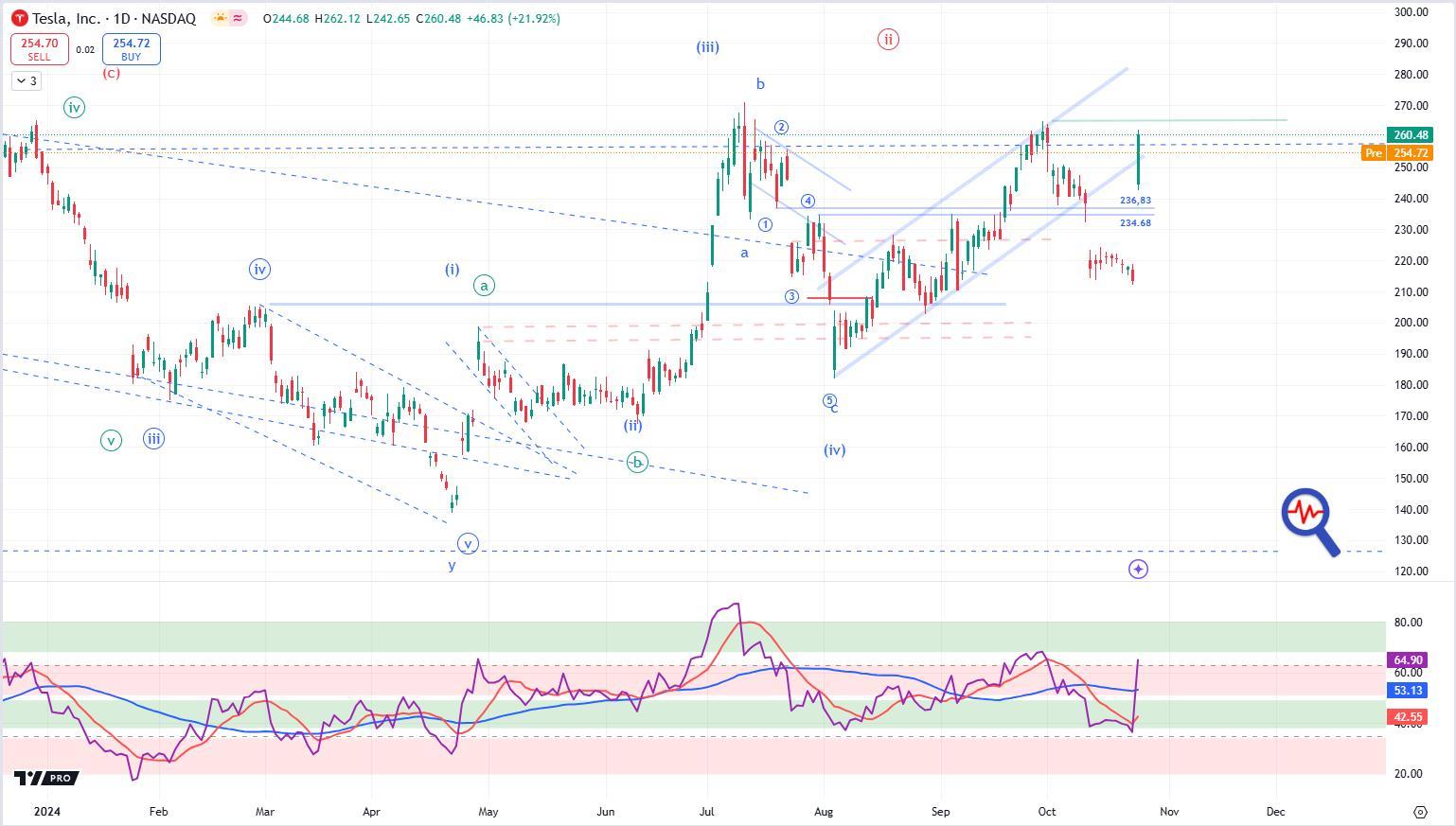
Task: Click the Nov label on time axis
Action: 1169,811
